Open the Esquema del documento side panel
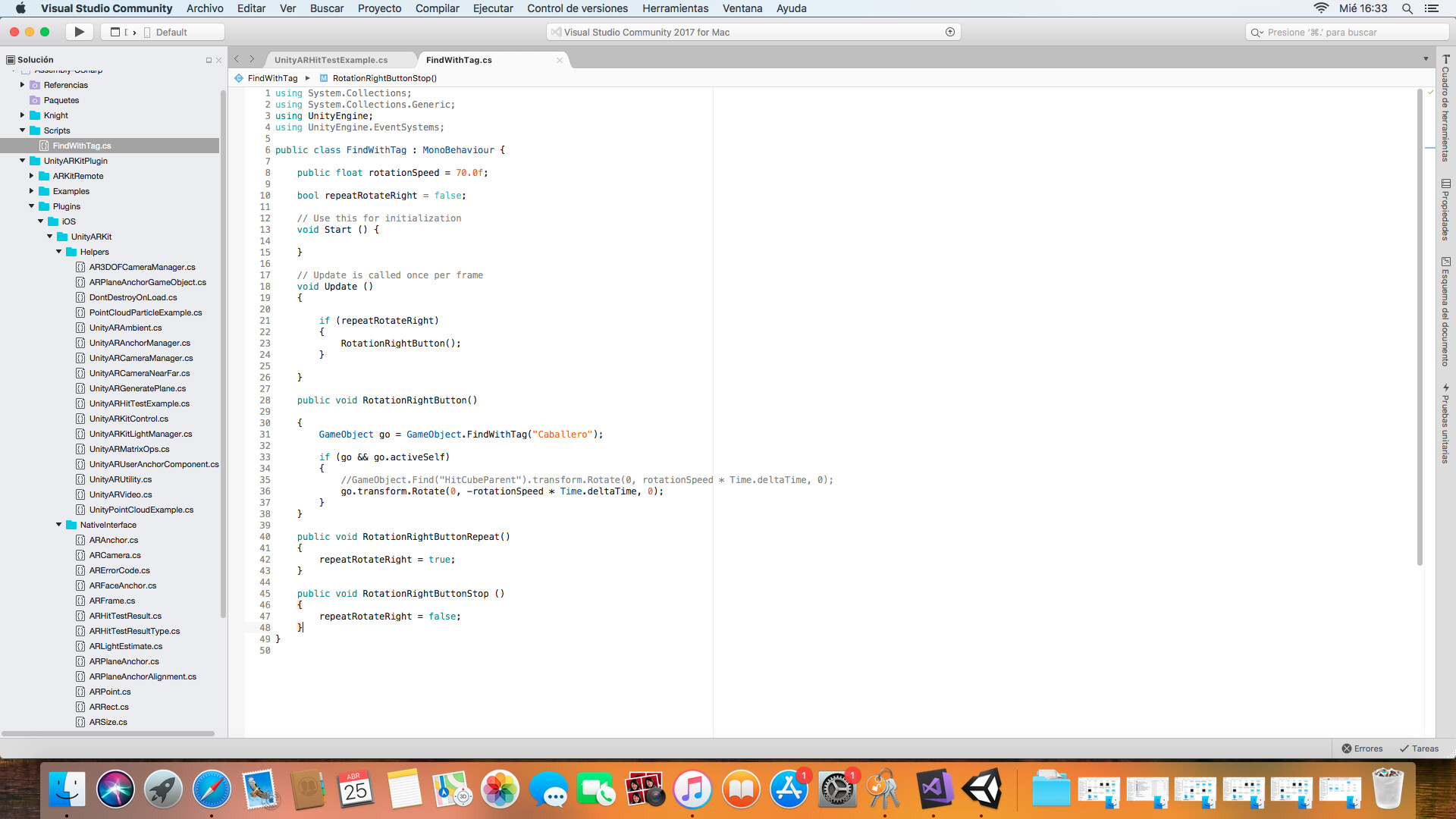 [x=1445, y=312]
